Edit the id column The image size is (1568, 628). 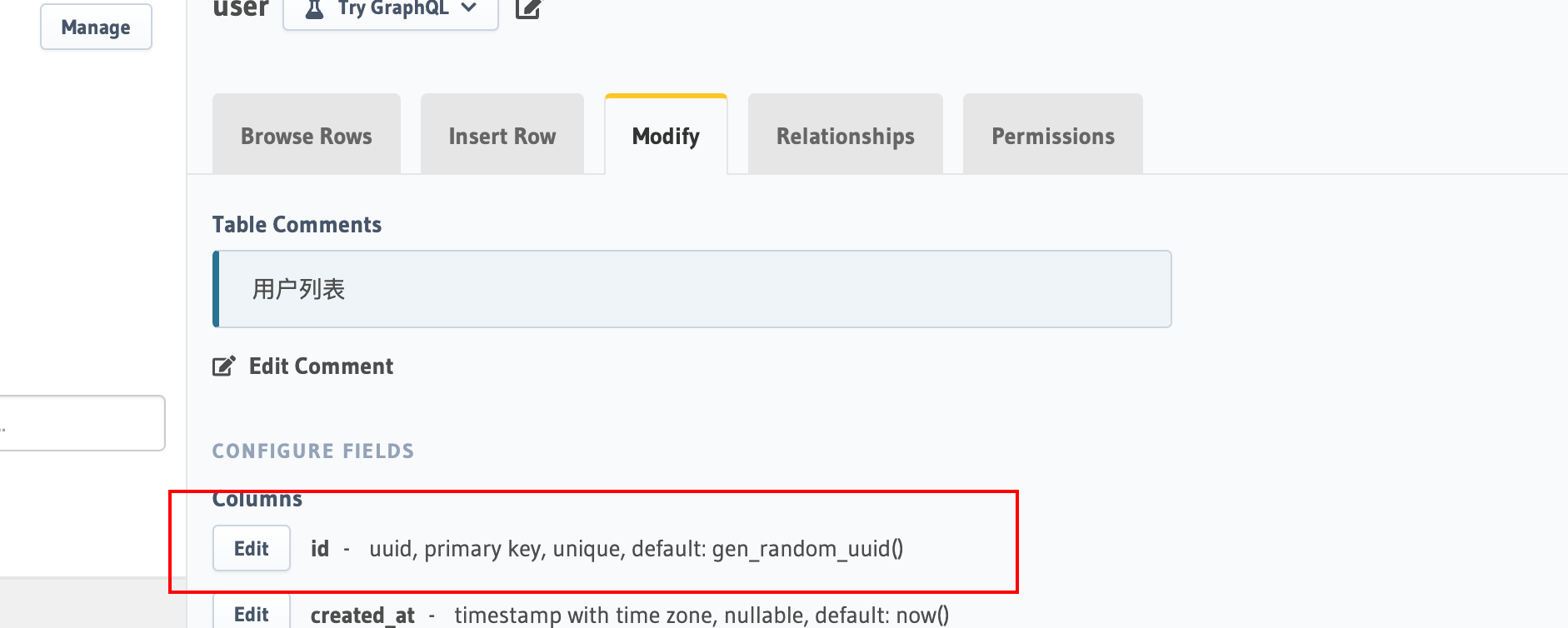point(252,548)
